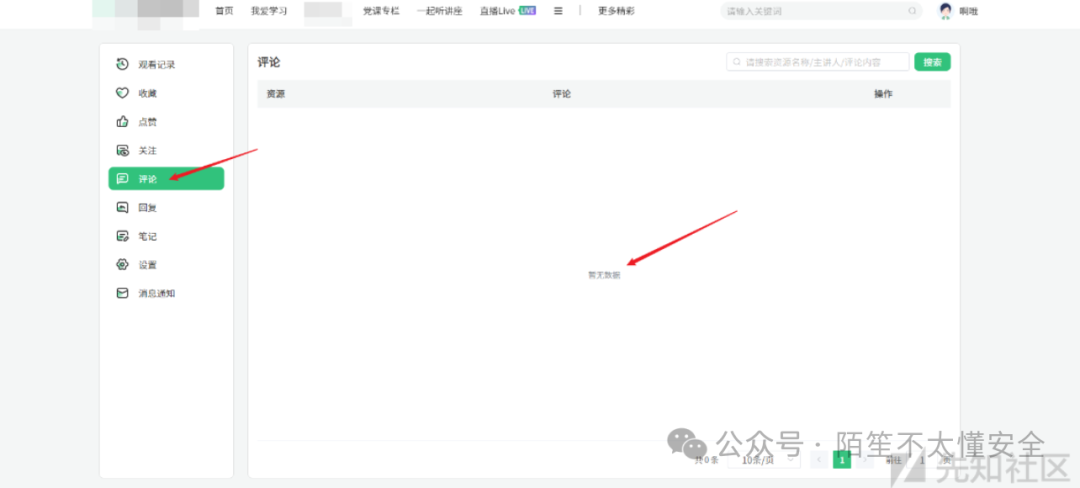Open the 10条/页 page size dropdown

click(764, 460)
